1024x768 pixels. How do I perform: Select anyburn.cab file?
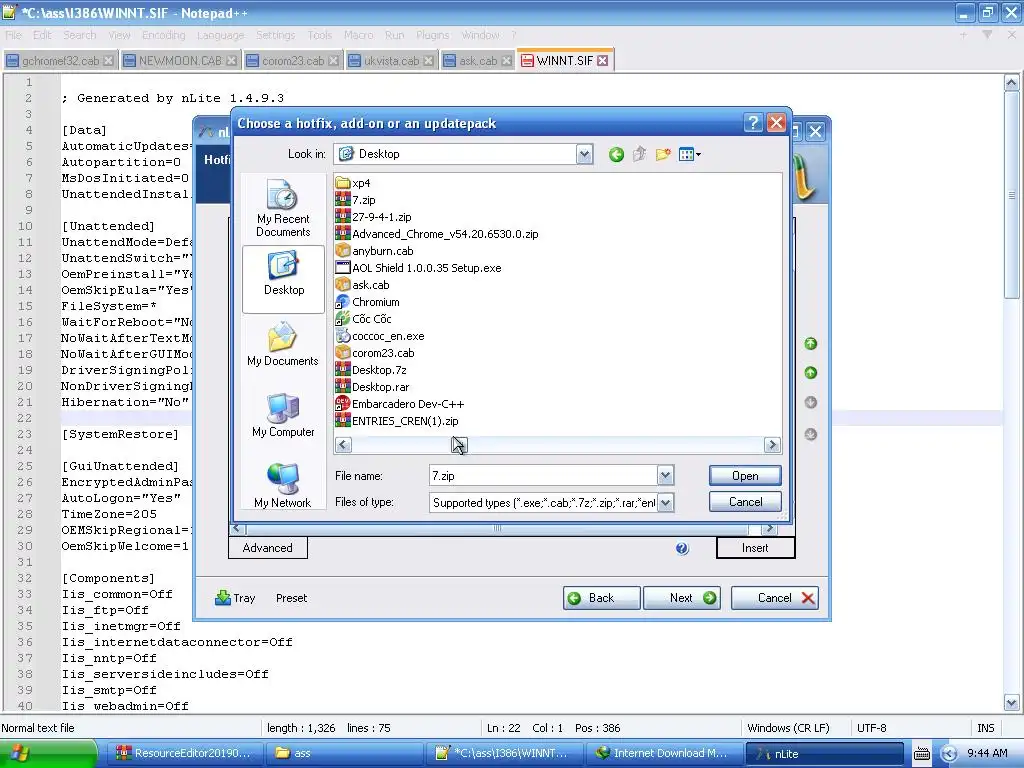click(x=375, y=251)
